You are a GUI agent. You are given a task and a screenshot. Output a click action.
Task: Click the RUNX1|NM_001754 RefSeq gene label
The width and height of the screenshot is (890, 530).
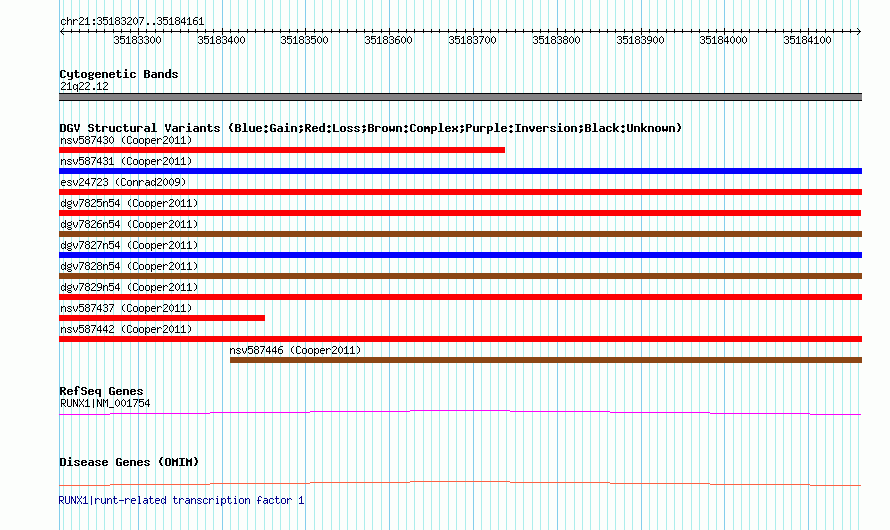coord(105,403)
